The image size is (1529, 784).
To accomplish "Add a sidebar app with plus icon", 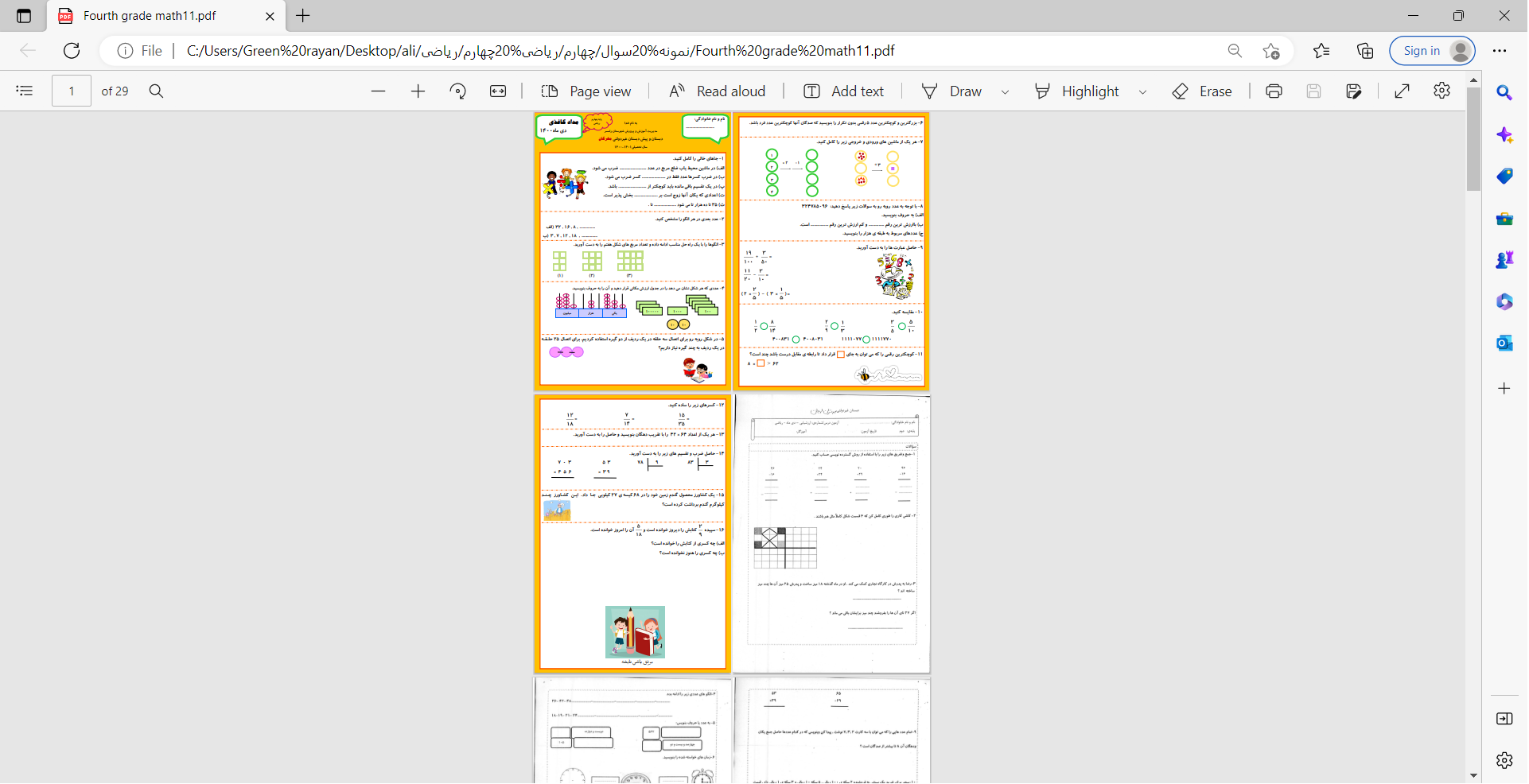I will tap(1504, 389).
